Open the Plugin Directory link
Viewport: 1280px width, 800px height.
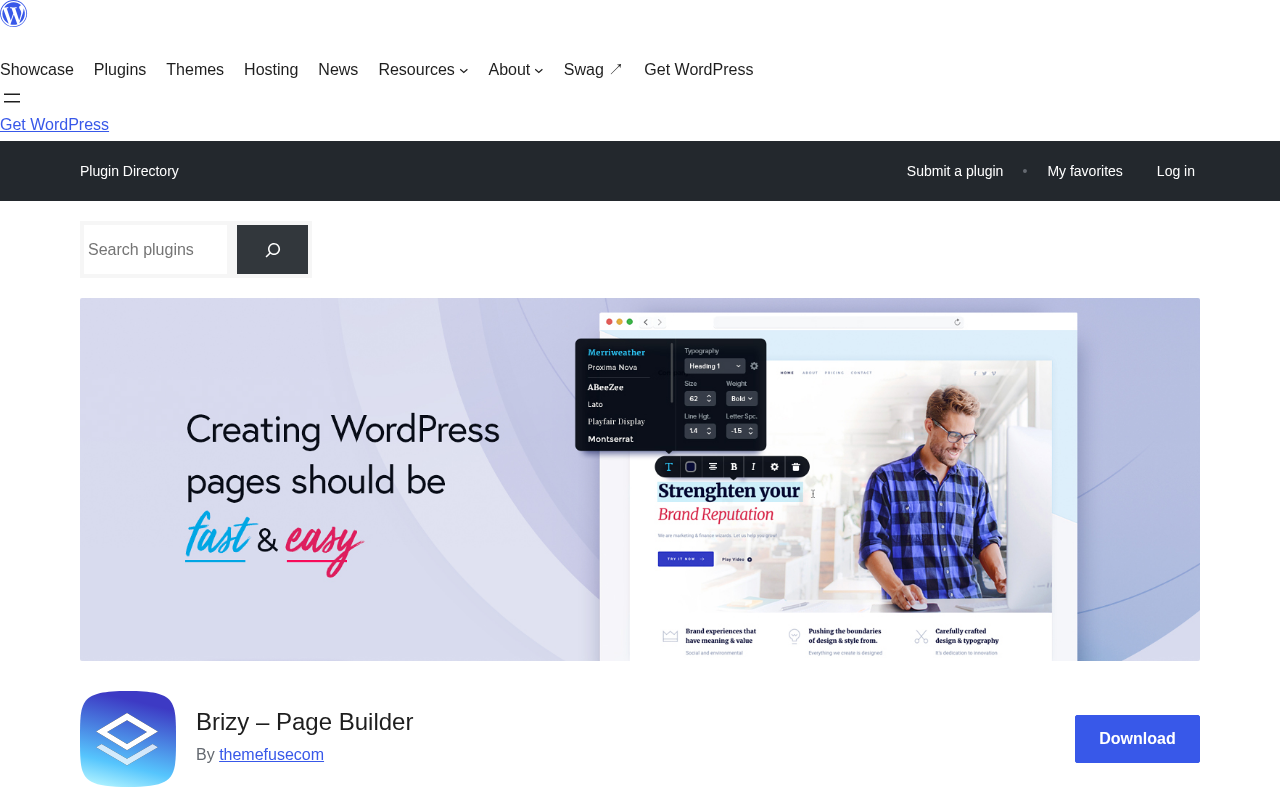pos(129,171)
